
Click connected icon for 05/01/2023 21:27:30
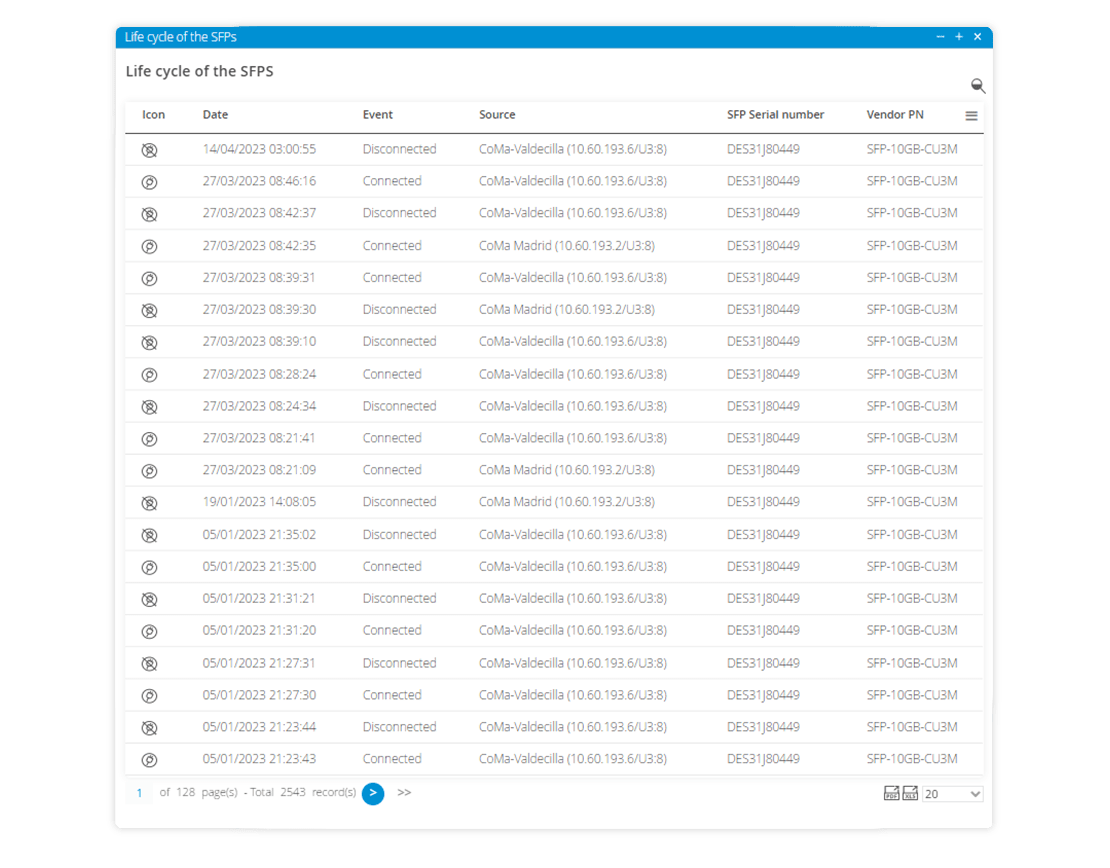(149, 695)
